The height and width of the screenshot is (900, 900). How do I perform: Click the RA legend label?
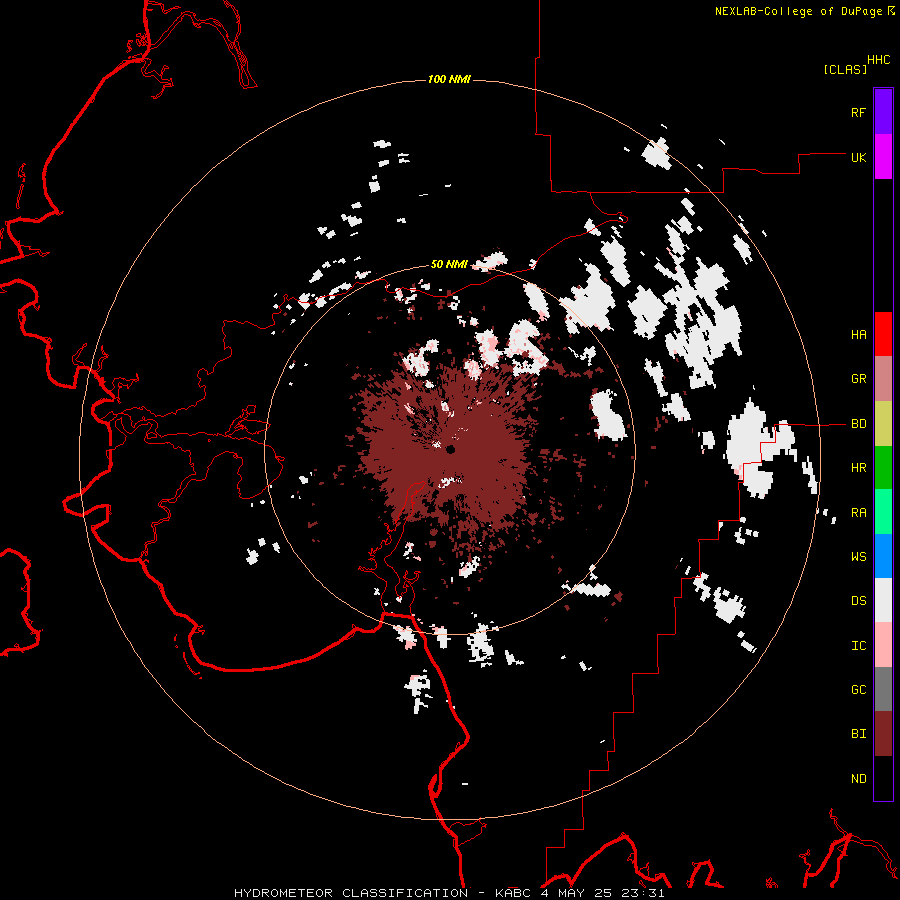click(858, 512)
